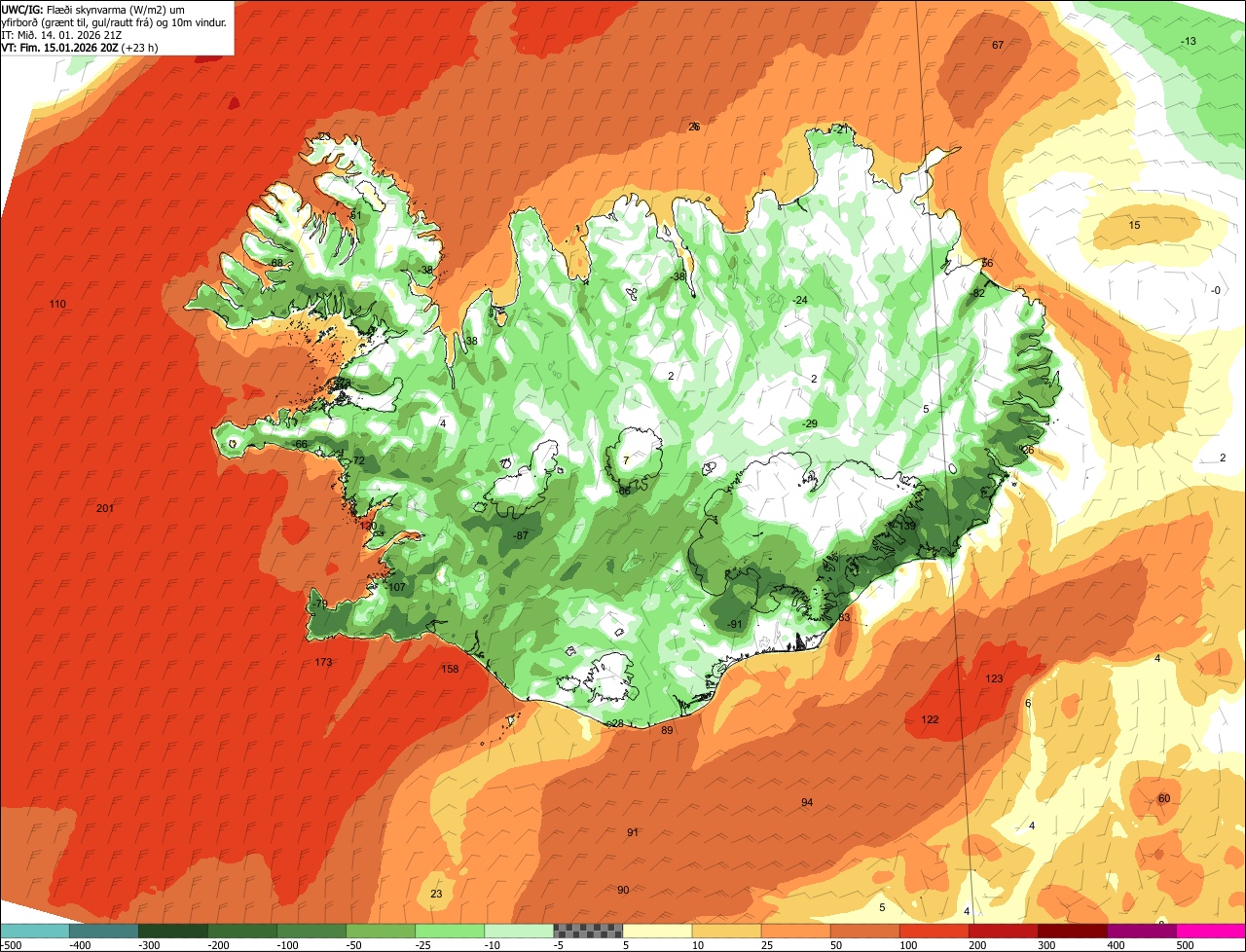Screen dimensions: 1246x952
Task: Select the darkest green -300 to -200 legend swatch
Action: 172,931
